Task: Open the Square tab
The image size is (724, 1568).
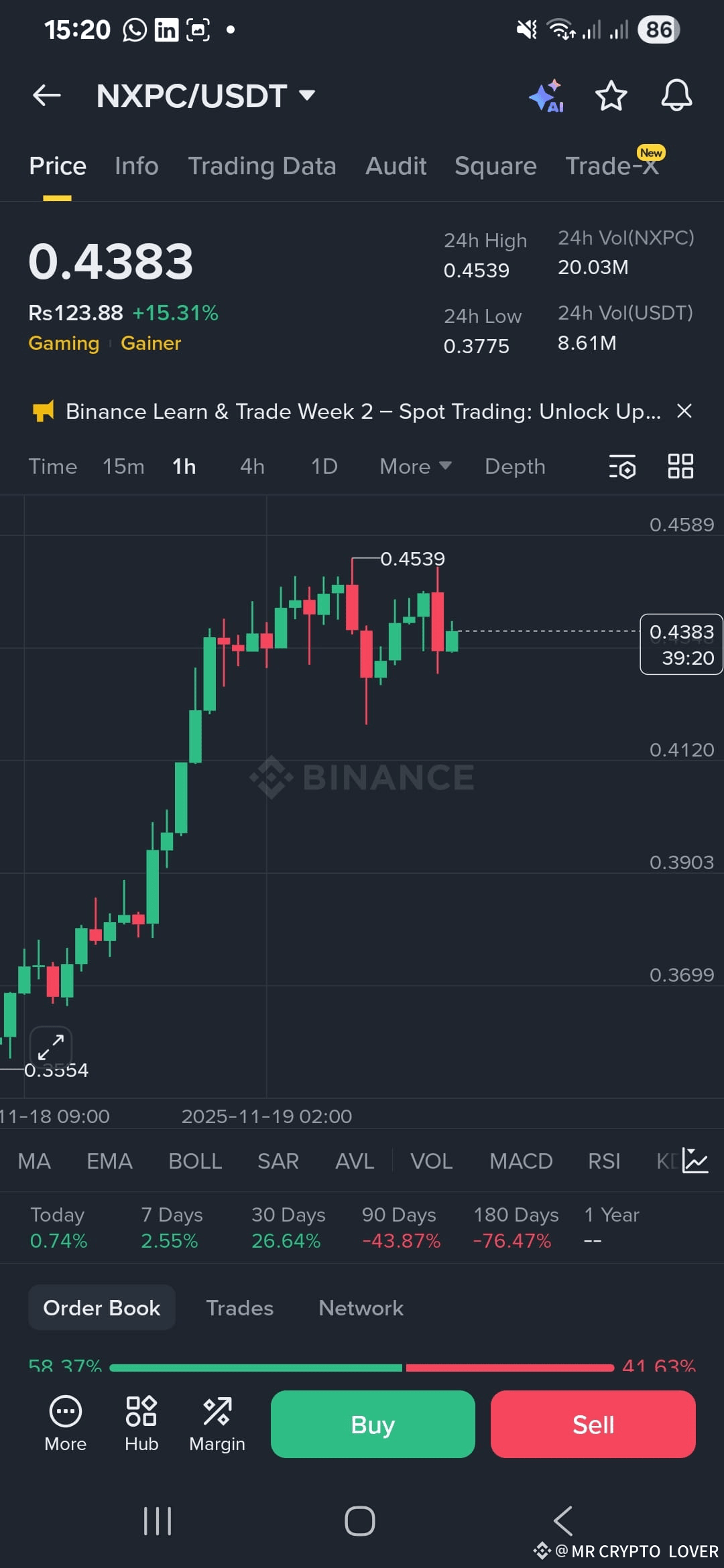Action: click(495, 166)
